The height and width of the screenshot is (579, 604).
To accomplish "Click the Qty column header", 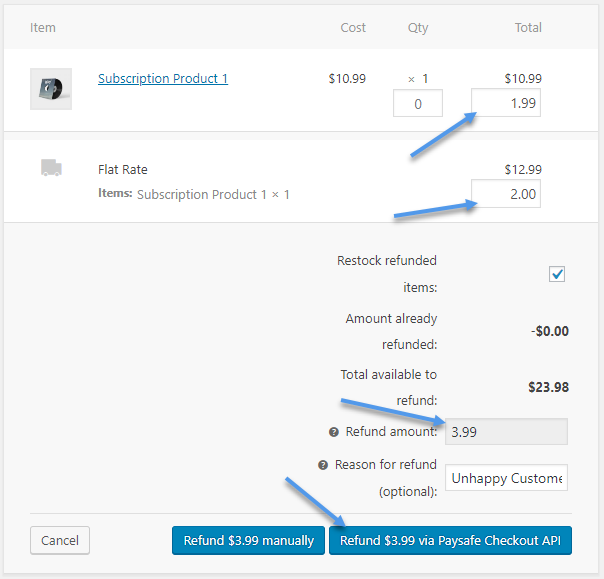I will (418, 27).
